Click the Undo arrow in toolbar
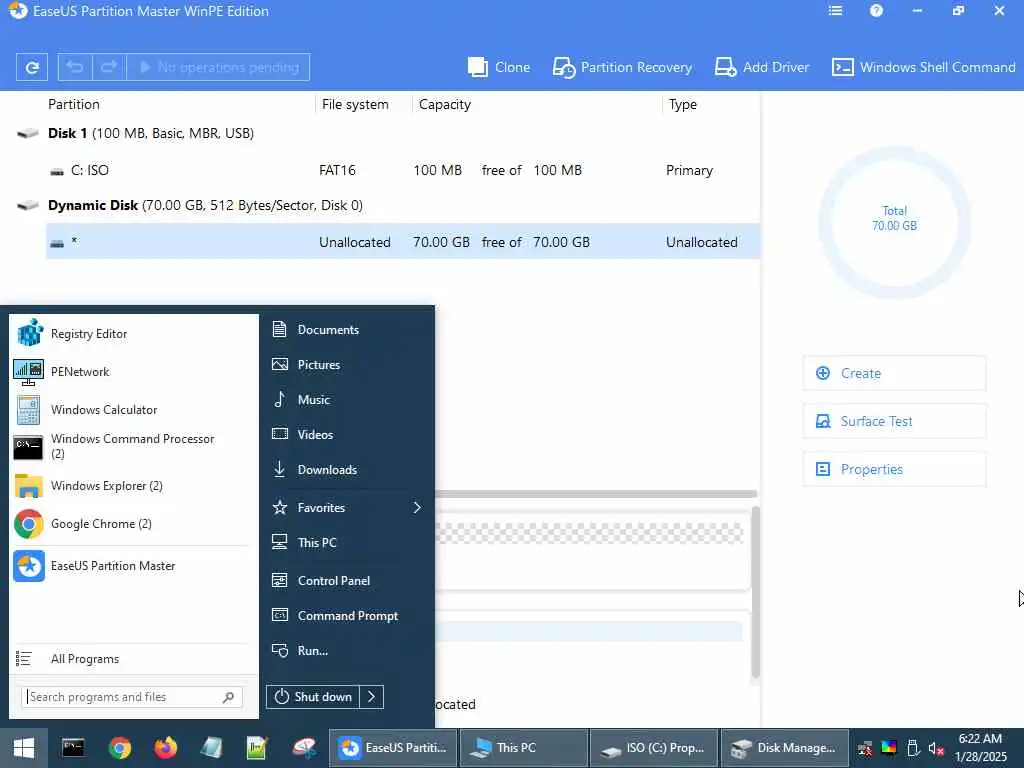This screenshot has width=1024, height=768. (75, 67)
